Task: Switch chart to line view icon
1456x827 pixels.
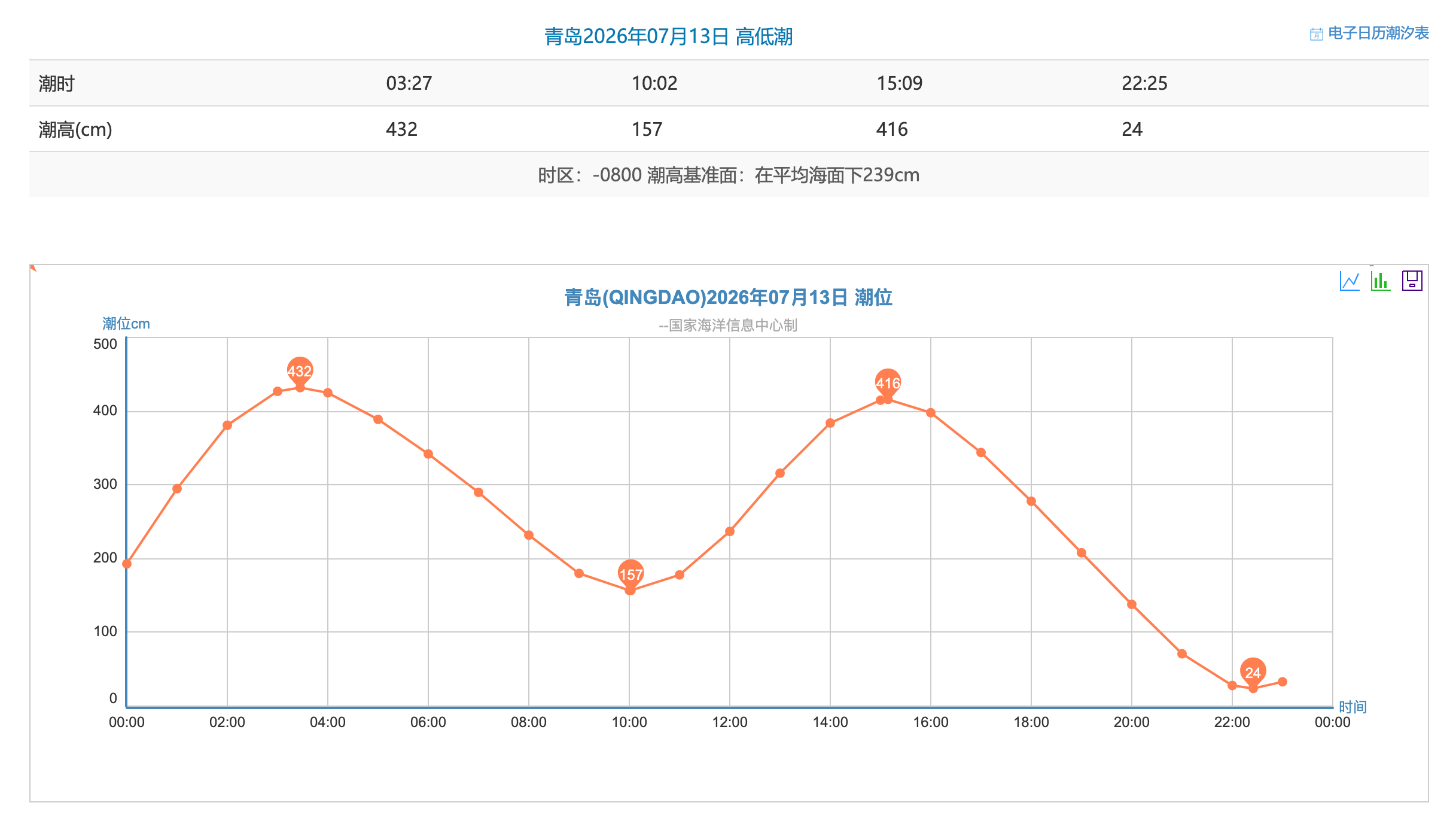Action: pyautogui.click(x=1350, y=281)
